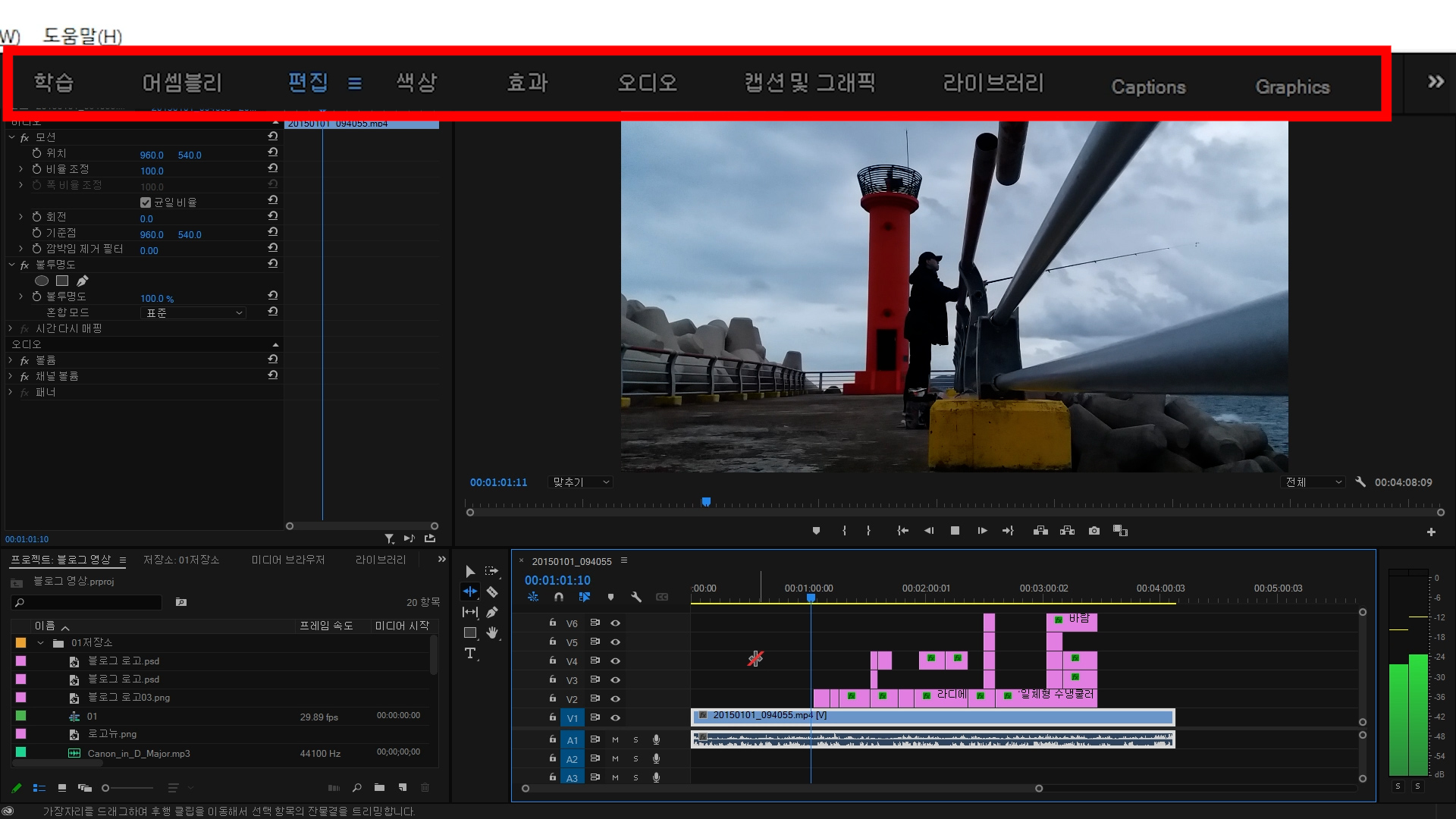This screenshot has height=819, width=1456.
Task: Expand the 시간 다시 매핑 effect
Action: (11, 328)
